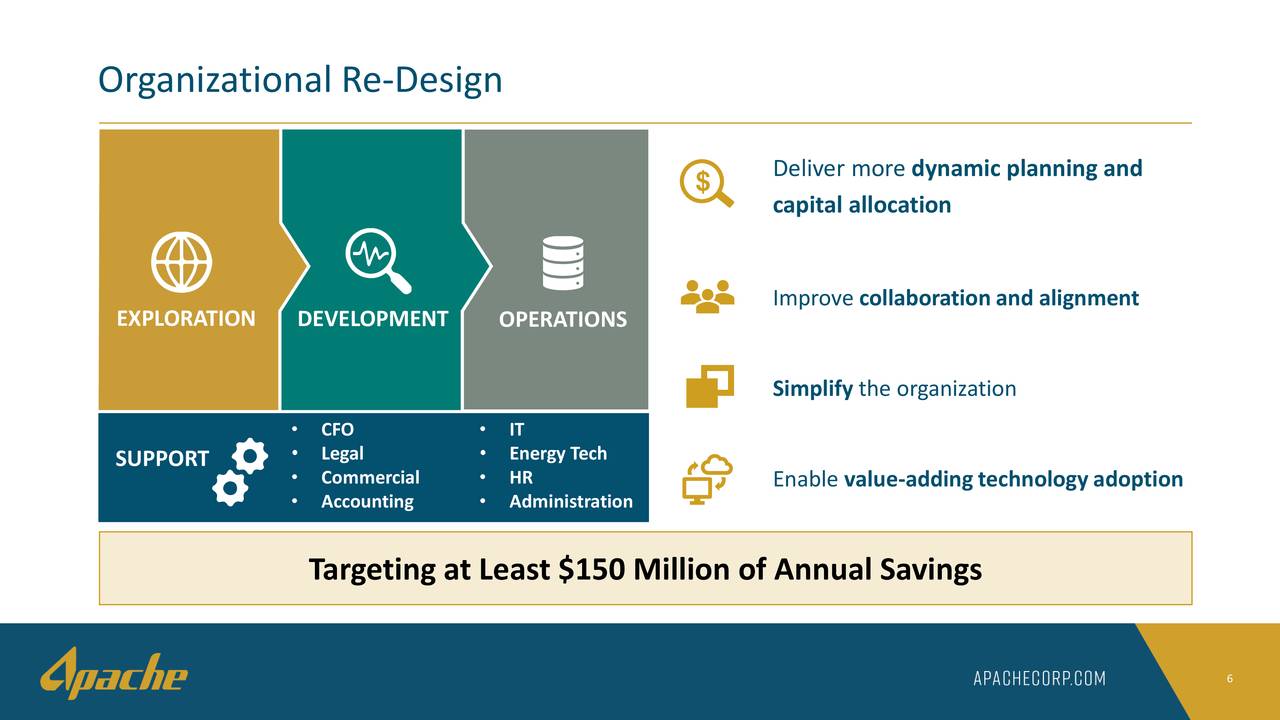Screen dimensions: 1280x720
Task: Click the slide number 6 marker
Action: [1227, 677]
